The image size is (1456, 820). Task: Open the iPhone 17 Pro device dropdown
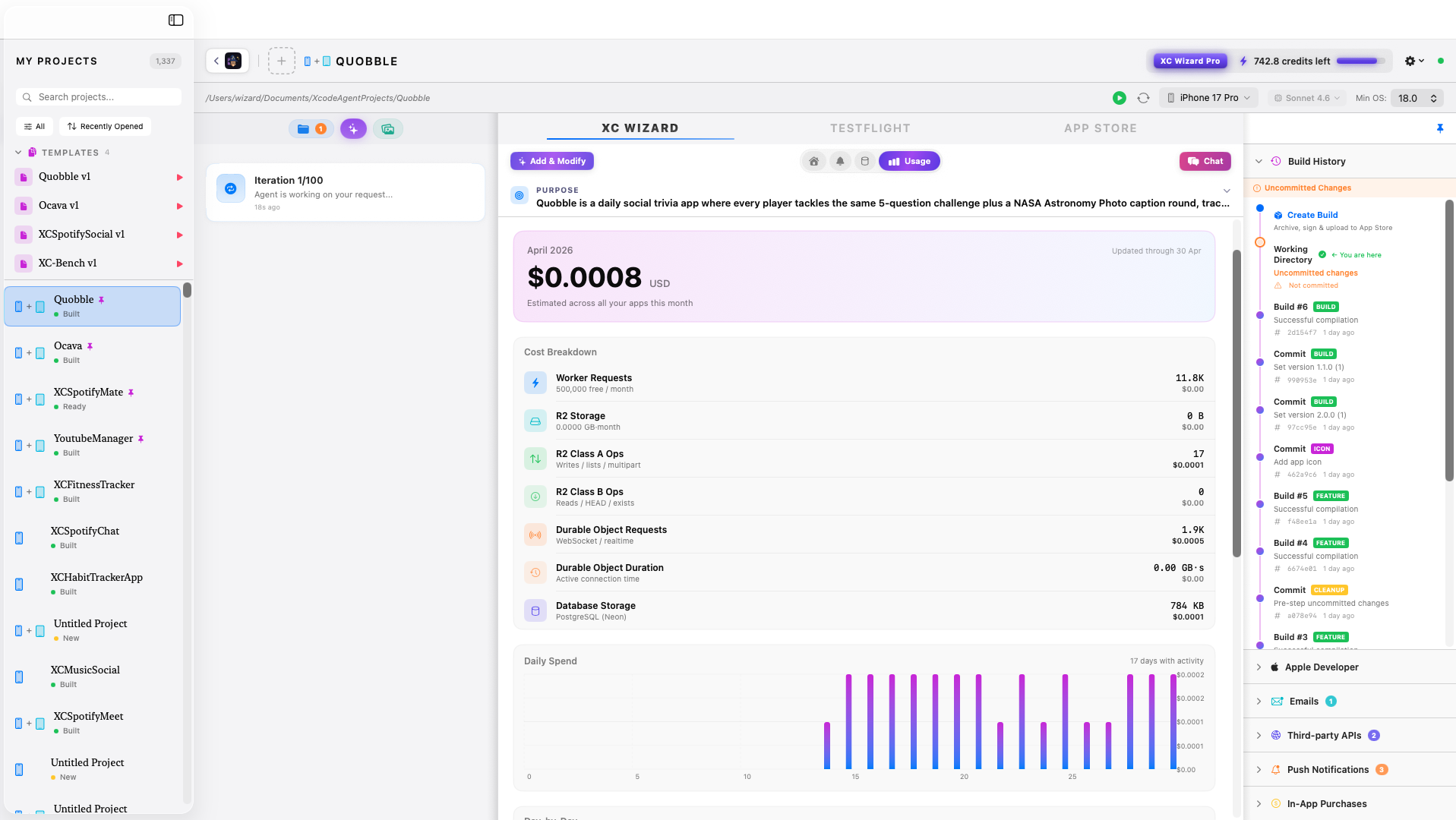coord(1208,98)
